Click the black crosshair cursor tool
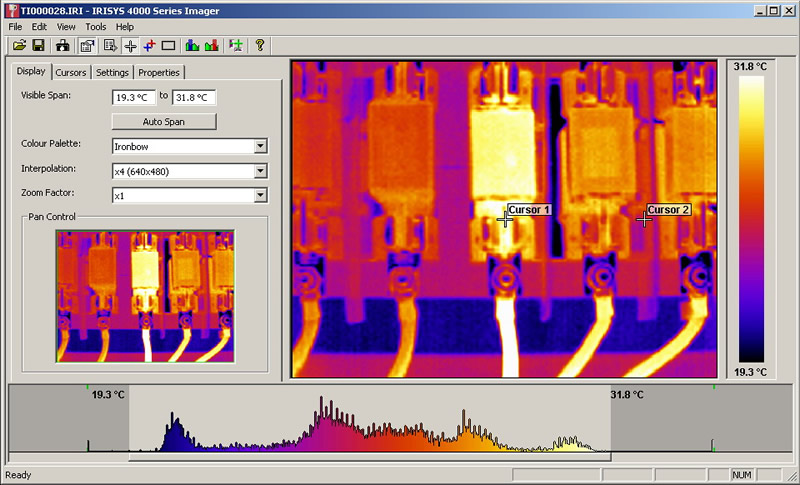Image resolution: width=800 pixels, height=485 pixels. [130, 45]
